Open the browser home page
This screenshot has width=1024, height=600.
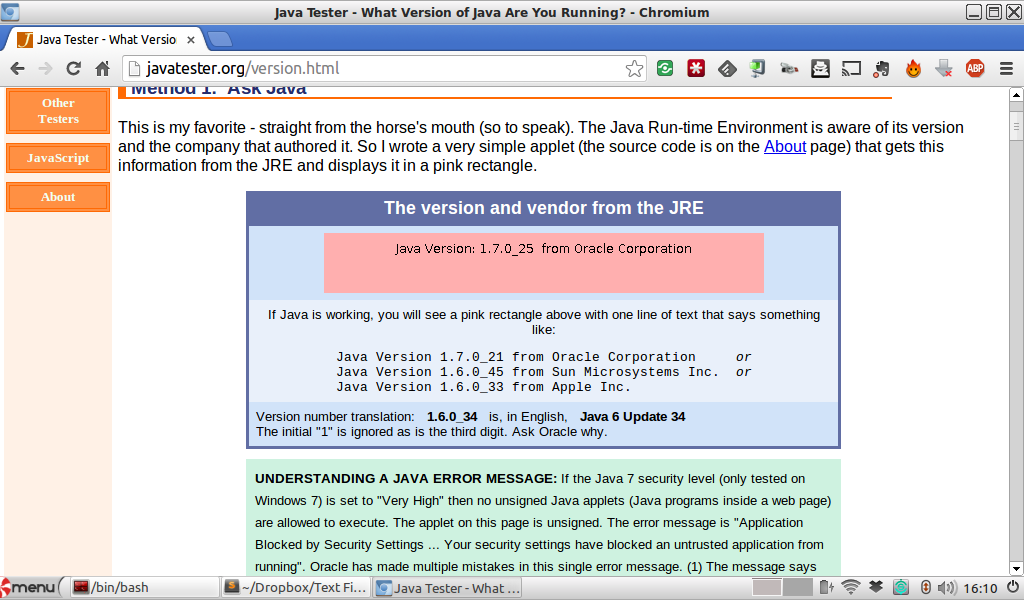[103, 69]
